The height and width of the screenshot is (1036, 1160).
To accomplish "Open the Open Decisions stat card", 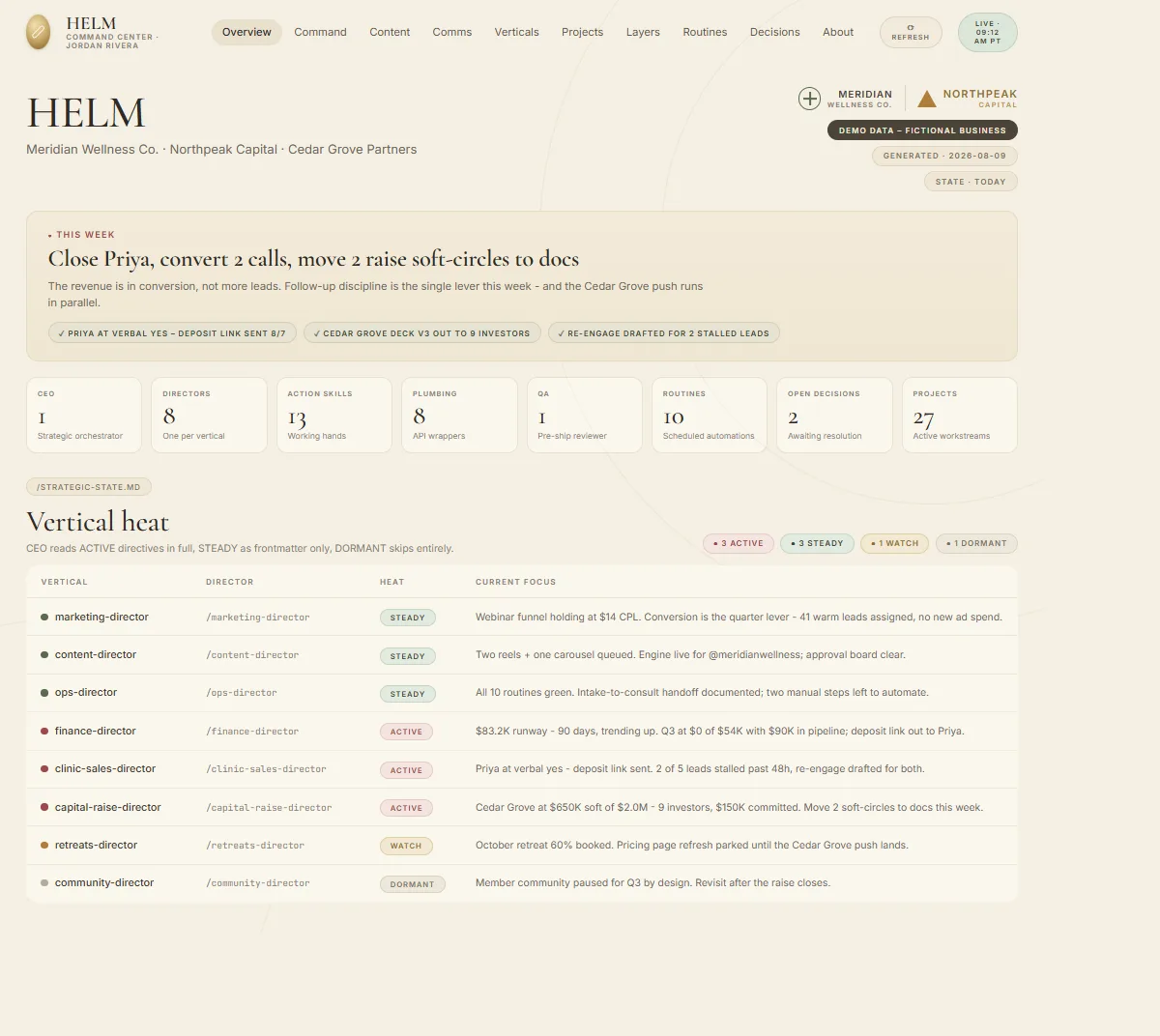I will [834, 415].
